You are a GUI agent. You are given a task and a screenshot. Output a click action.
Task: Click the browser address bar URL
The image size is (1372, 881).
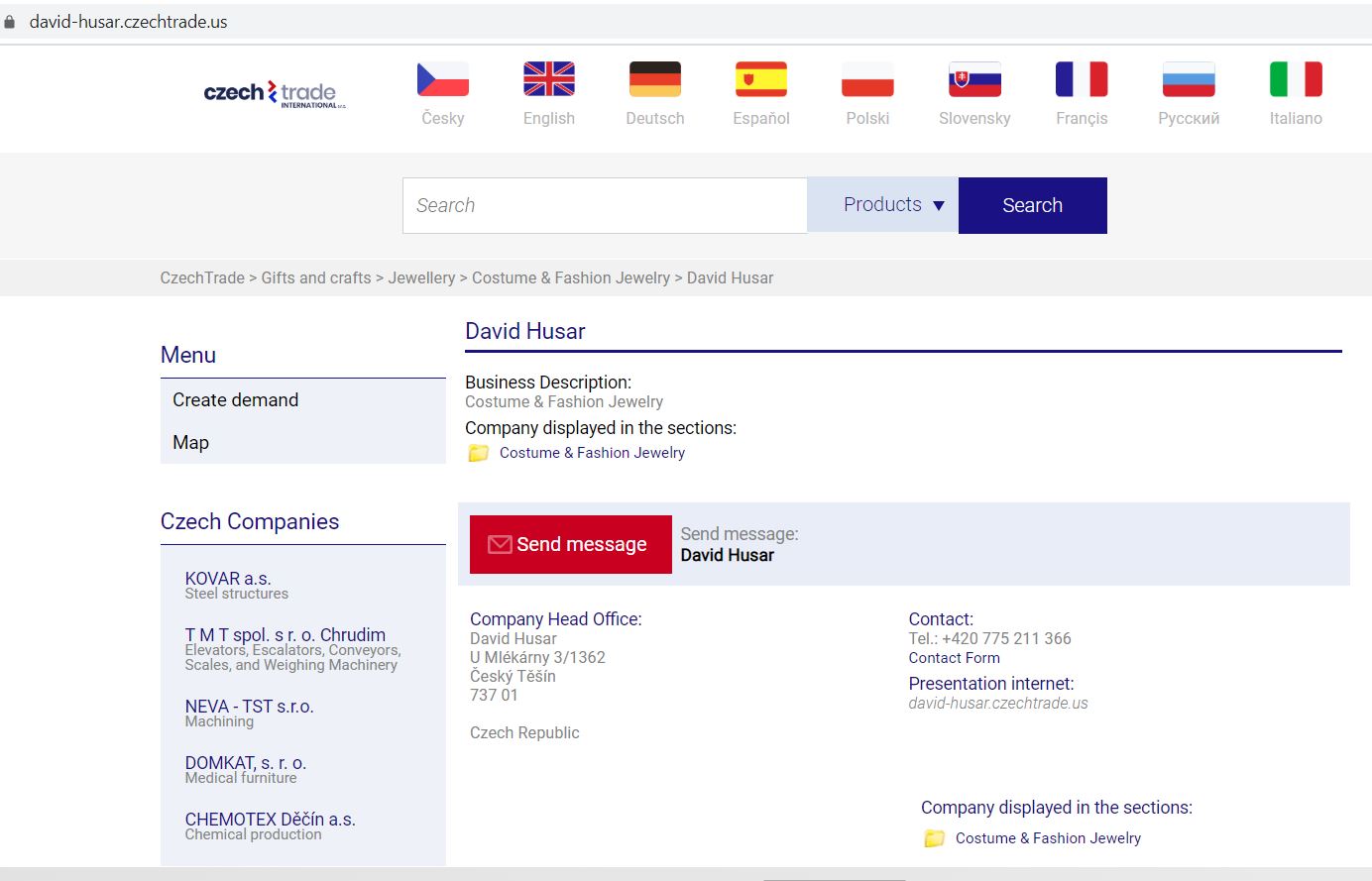point(129,22)
